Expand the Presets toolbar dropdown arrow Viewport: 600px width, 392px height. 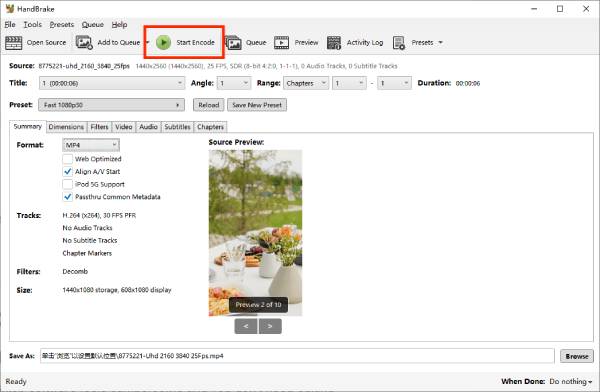(440, 42)
